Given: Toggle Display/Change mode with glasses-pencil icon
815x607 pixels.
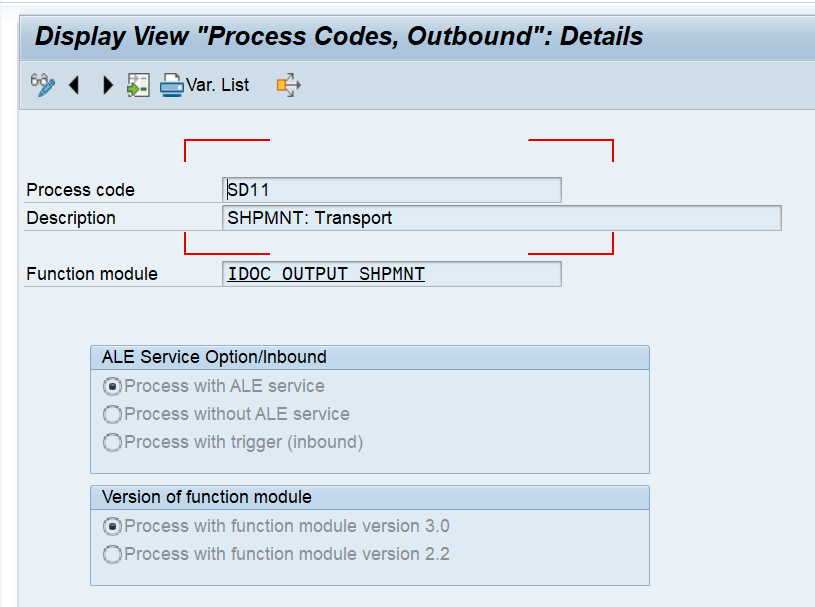Looking at the screenshot, I should [x=43, y=85].
